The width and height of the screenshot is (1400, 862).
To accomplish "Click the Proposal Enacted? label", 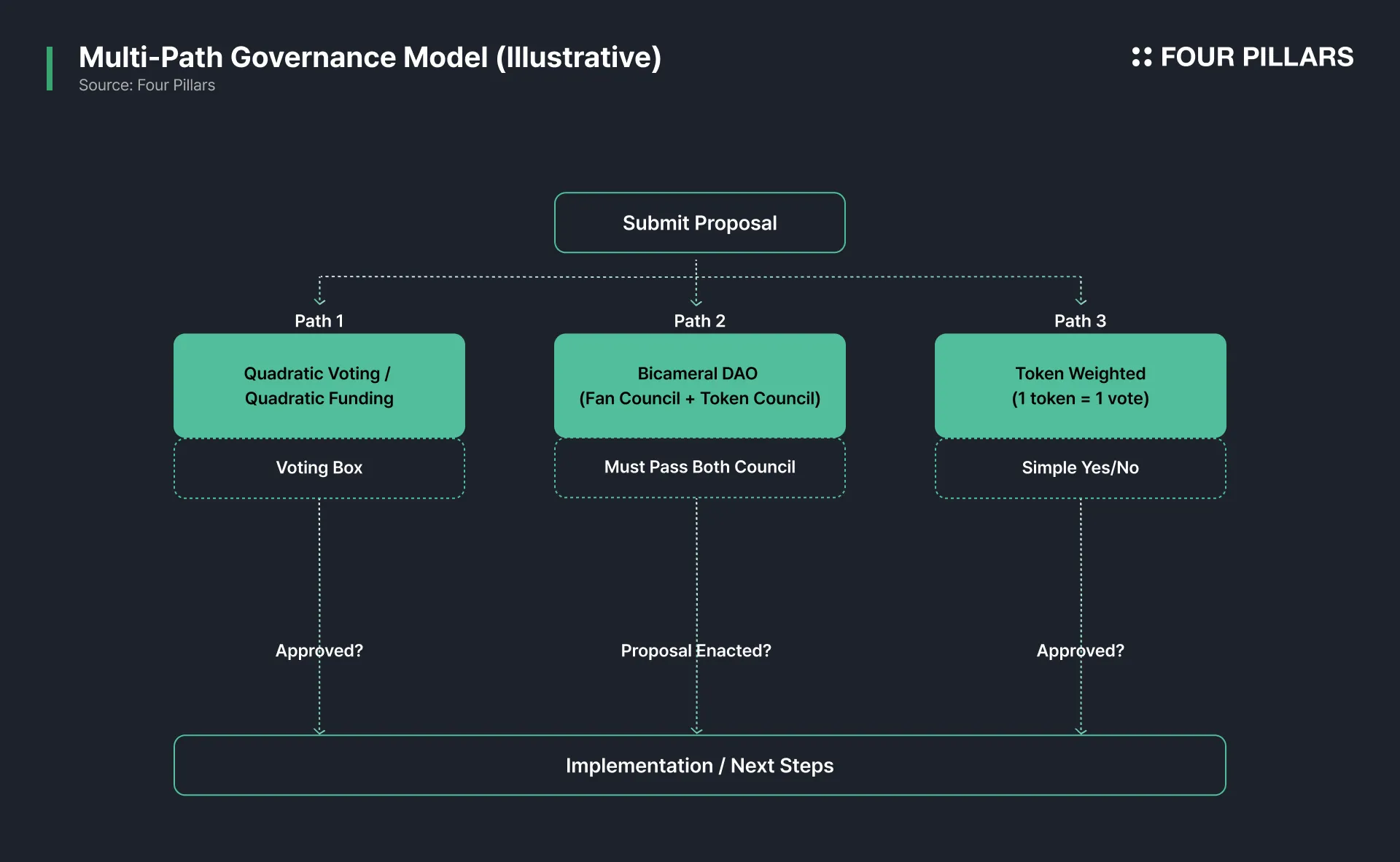I will point(696,651).
